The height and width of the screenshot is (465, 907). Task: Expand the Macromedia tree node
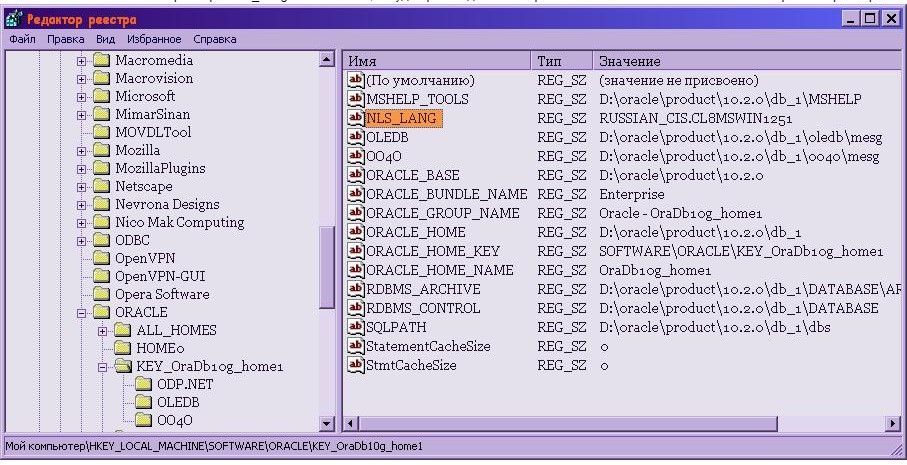click(82, 61)
